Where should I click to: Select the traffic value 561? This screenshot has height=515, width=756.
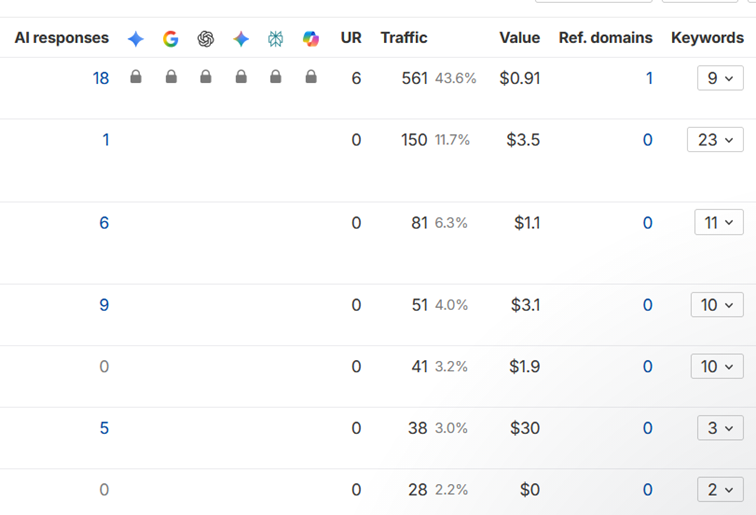pyautogui.click(x=415, y=78)
